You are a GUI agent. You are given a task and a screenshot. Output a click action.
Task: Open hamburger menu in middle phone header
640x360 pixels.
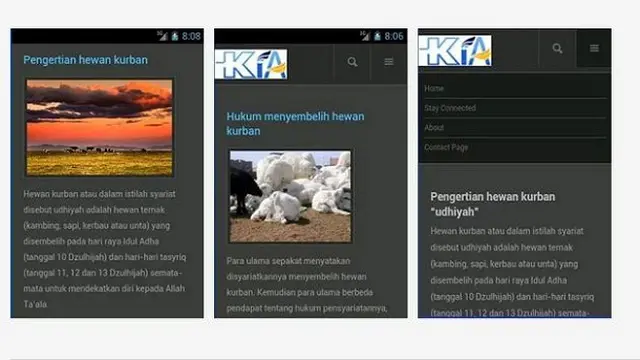point(389,62)
